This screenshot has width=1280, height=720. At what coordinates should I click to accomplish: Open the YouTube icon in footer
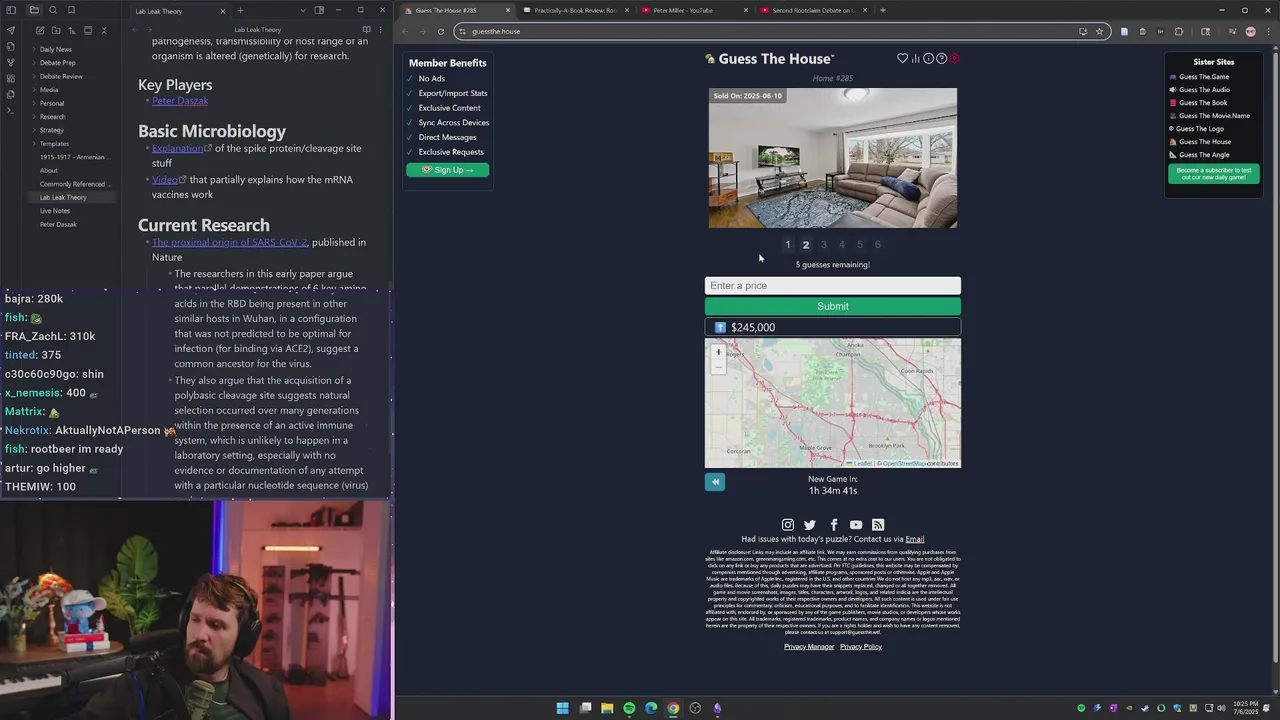(856, 525)
